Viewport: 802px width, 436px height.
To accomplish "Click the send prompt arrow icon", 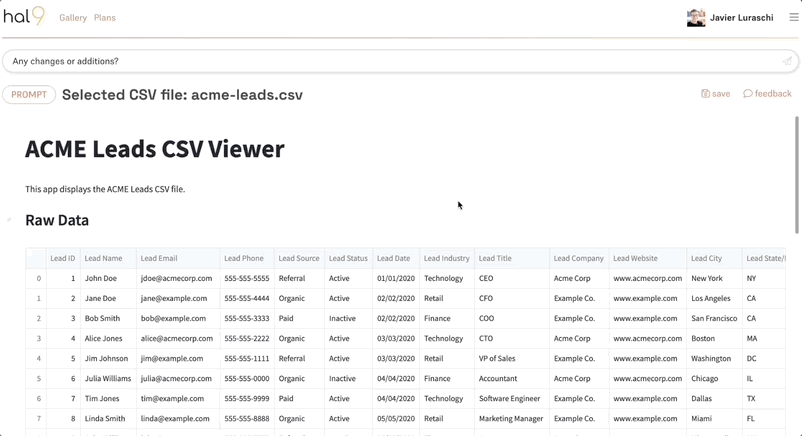I will [786, 61].
